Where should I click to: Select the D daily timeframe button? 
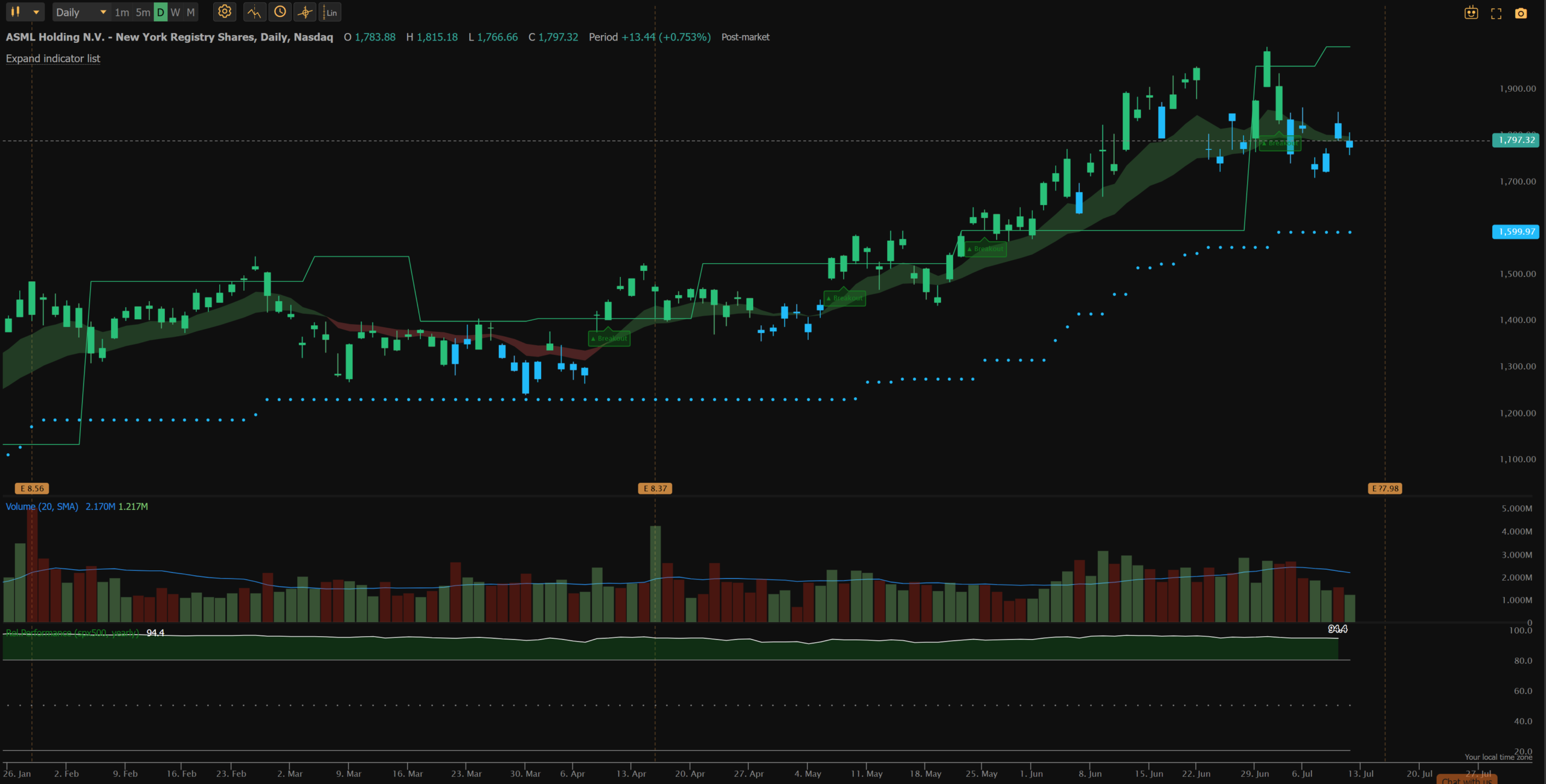pos(161,12)
